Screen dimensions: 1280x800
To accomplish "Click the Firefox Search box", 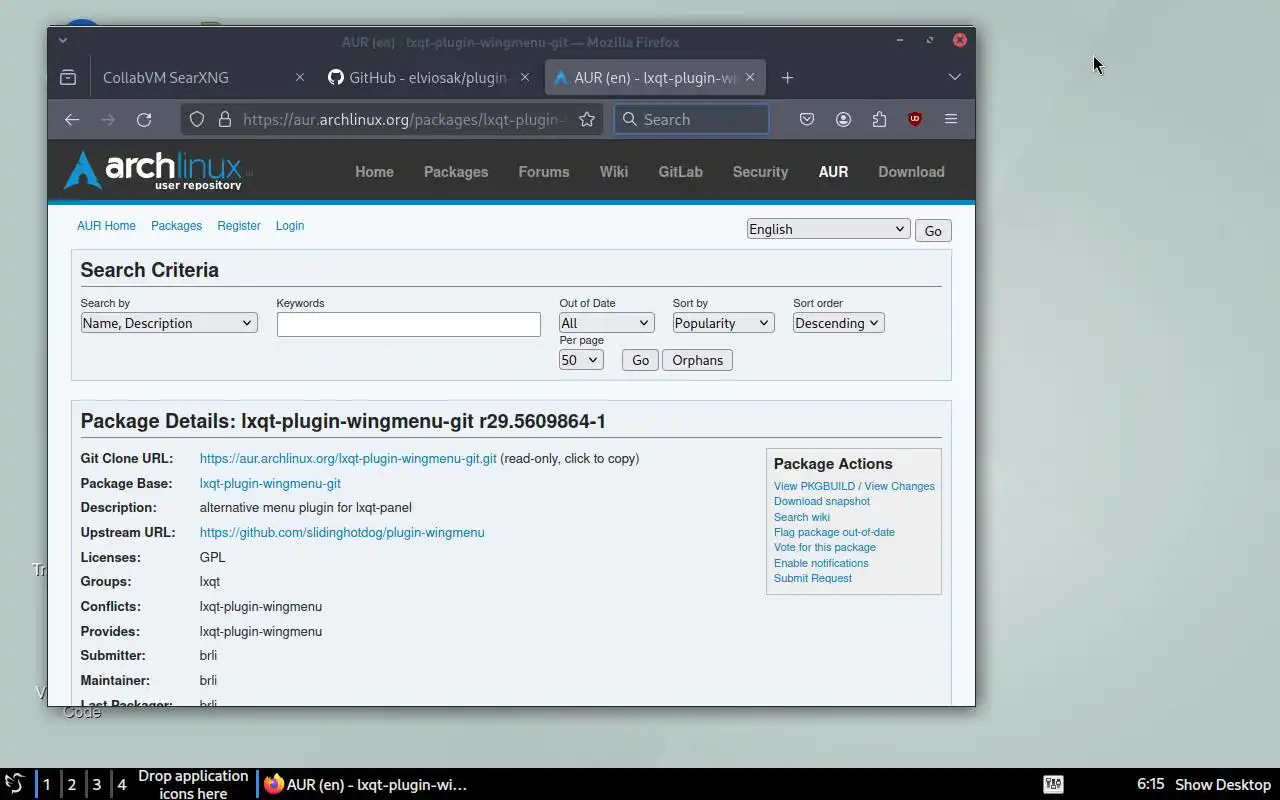I will tap(692, 119).
